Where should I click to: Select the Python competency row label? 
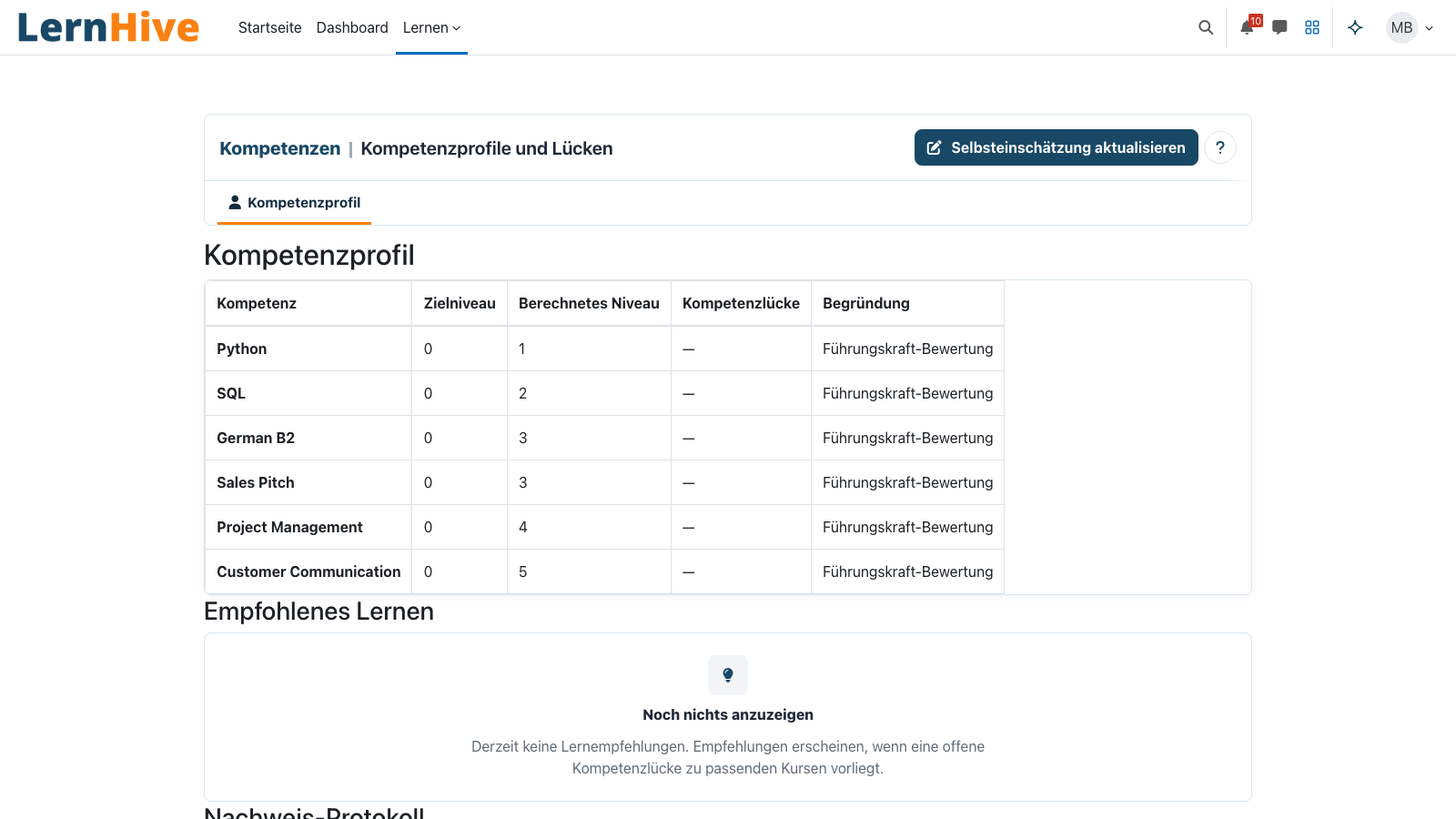242,349
